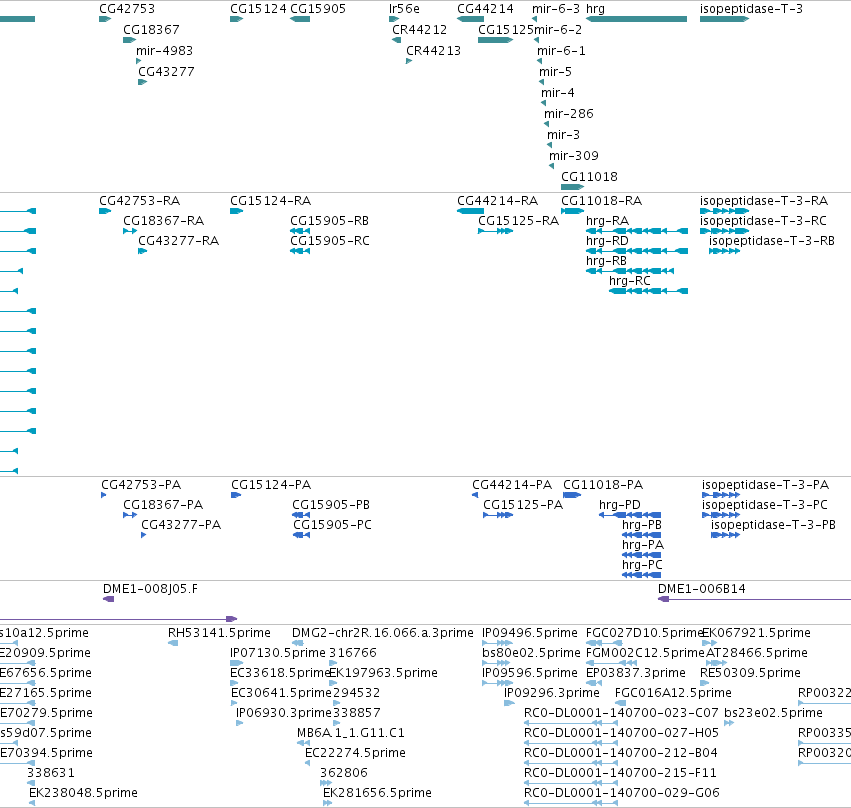The width and height of the screenshot is (851, 808).
Task: Select the CG11018-PA protein label
Action: pyautogui.click(x=603, y=485)
